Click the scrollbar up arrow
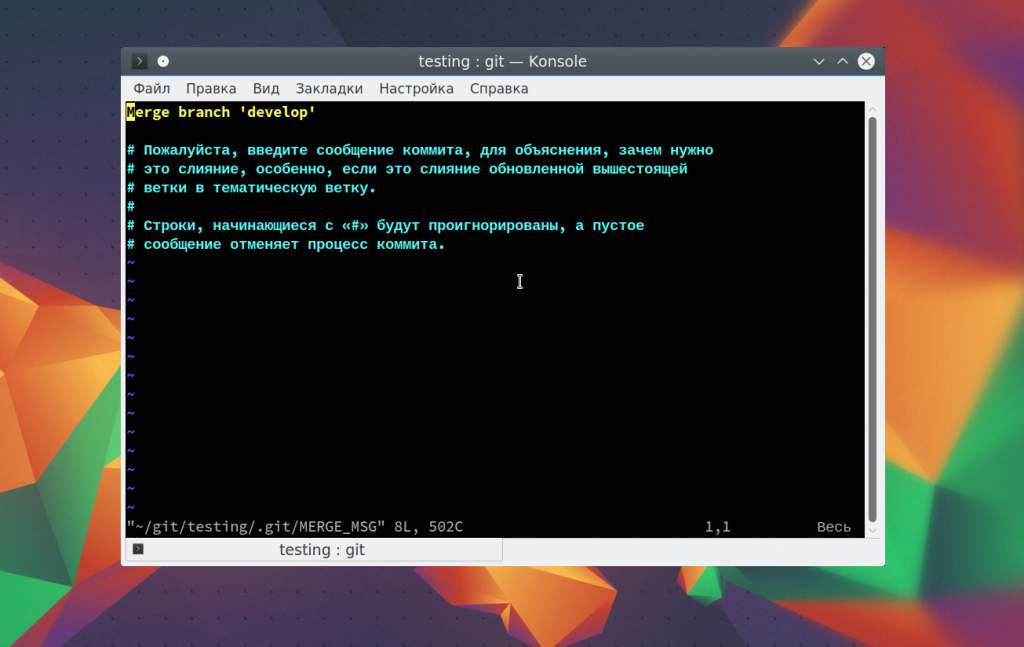Screen dimensions: 1024x647 (x=872, y=108)
